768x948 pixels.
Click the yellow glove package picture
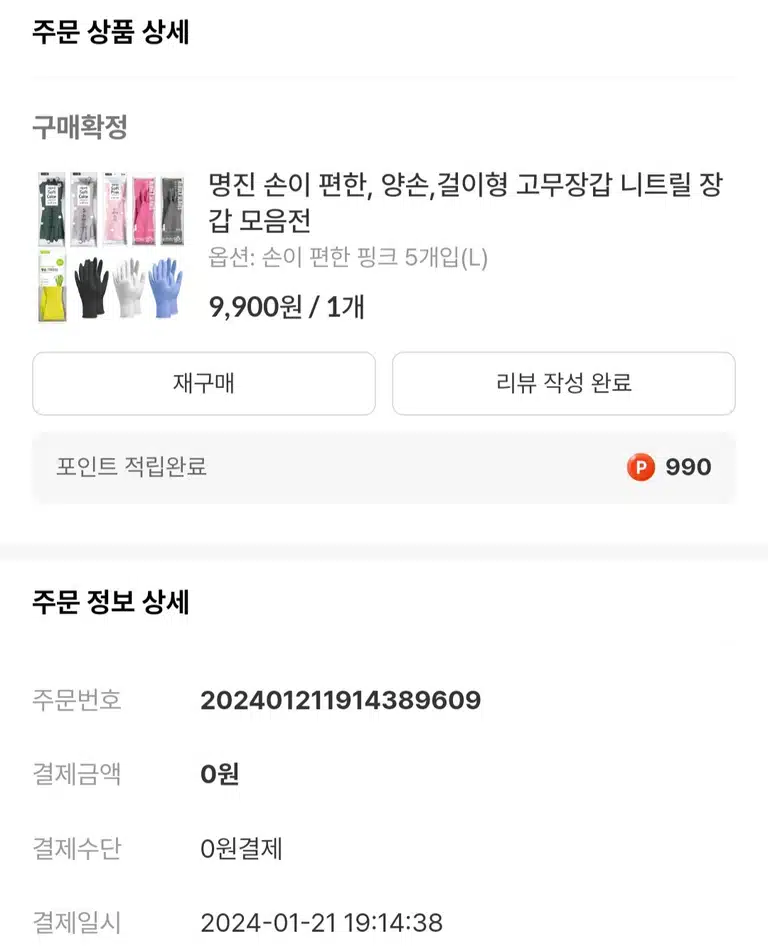(53, 285)
